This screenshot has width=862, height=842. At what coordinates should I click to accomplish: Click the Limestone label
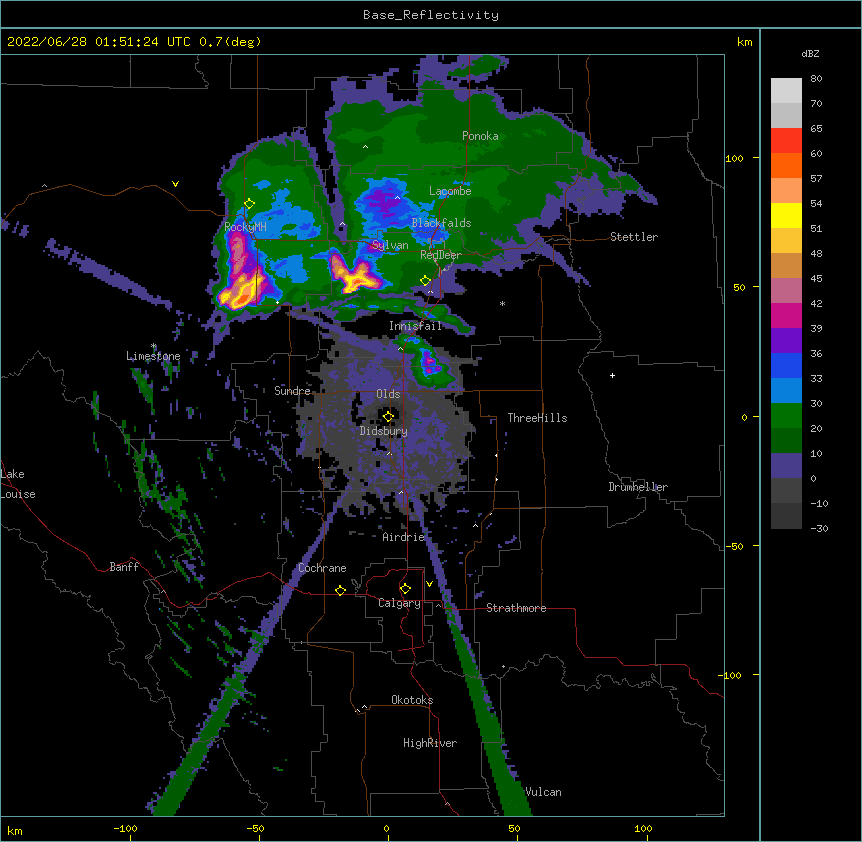click(153, 356)
